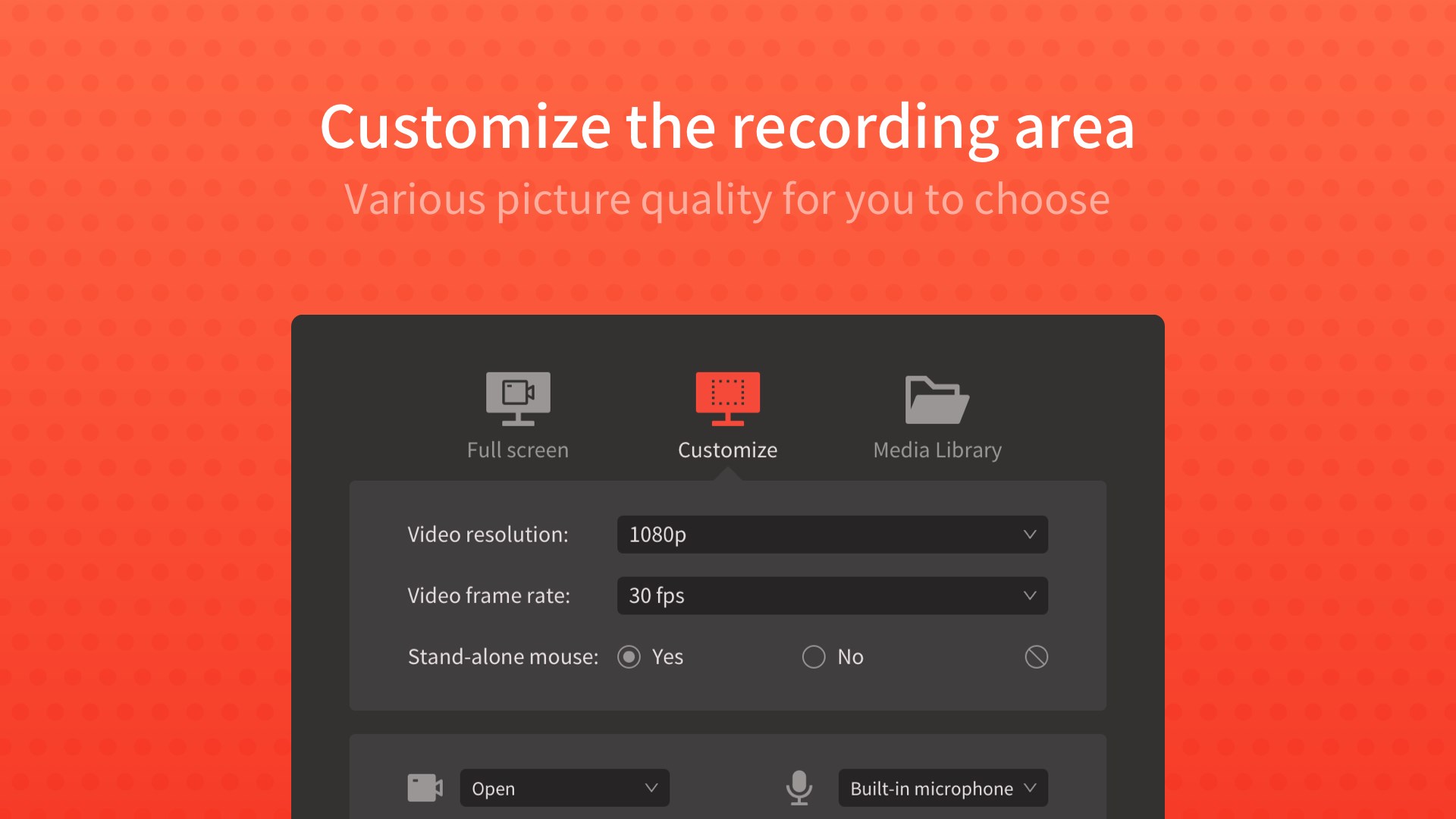Select Yes for stand-alone mouse
1456x819 pixels.
pyautogui.click(x=629, y=657)
